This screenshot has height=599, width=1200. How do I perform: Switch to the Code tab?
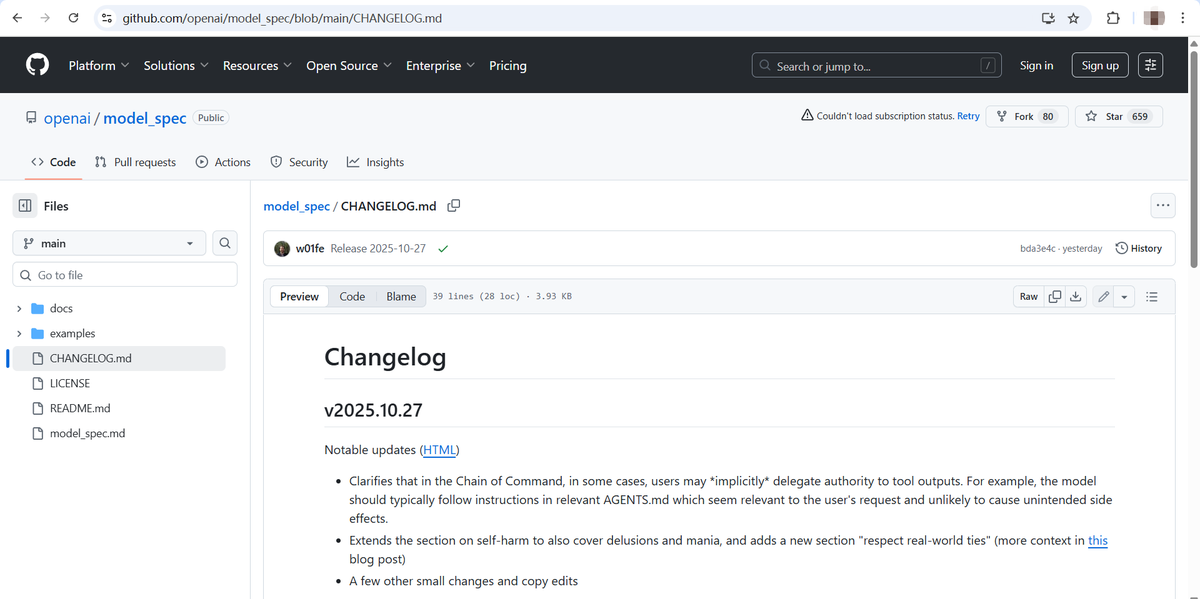click(53, 162)
